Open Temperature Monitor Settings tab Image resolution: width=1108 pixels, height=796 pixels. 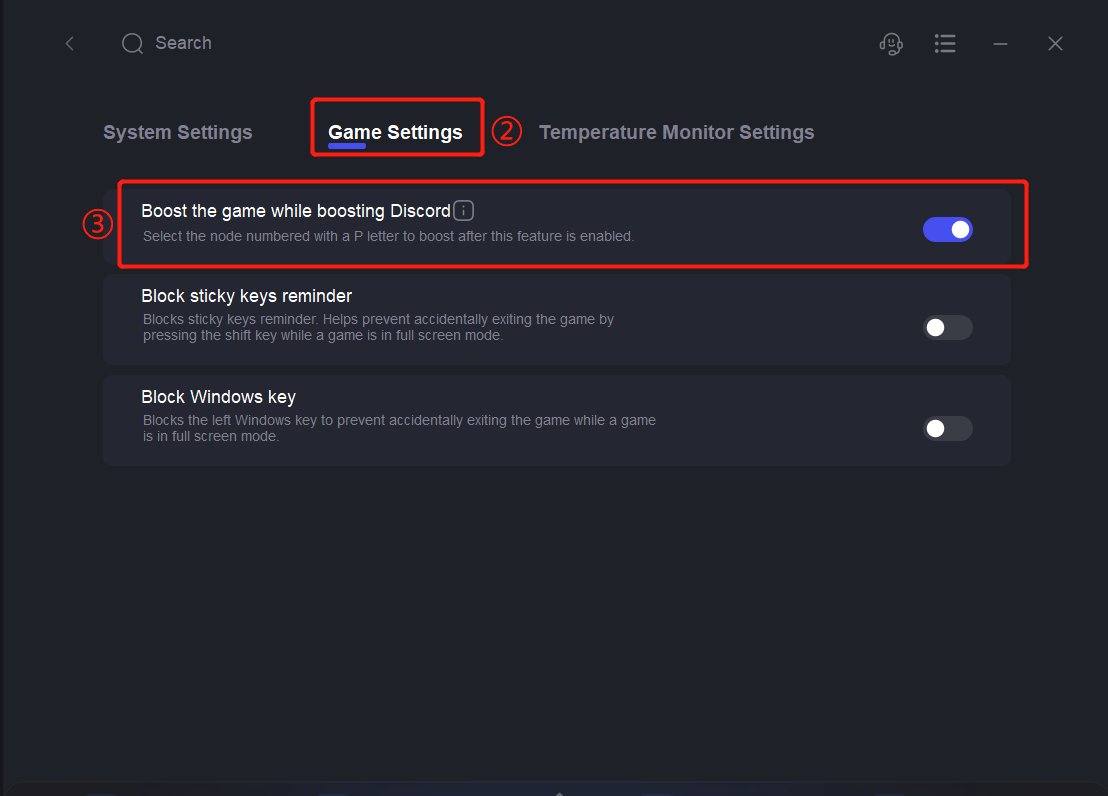click(x=676, y=131)
